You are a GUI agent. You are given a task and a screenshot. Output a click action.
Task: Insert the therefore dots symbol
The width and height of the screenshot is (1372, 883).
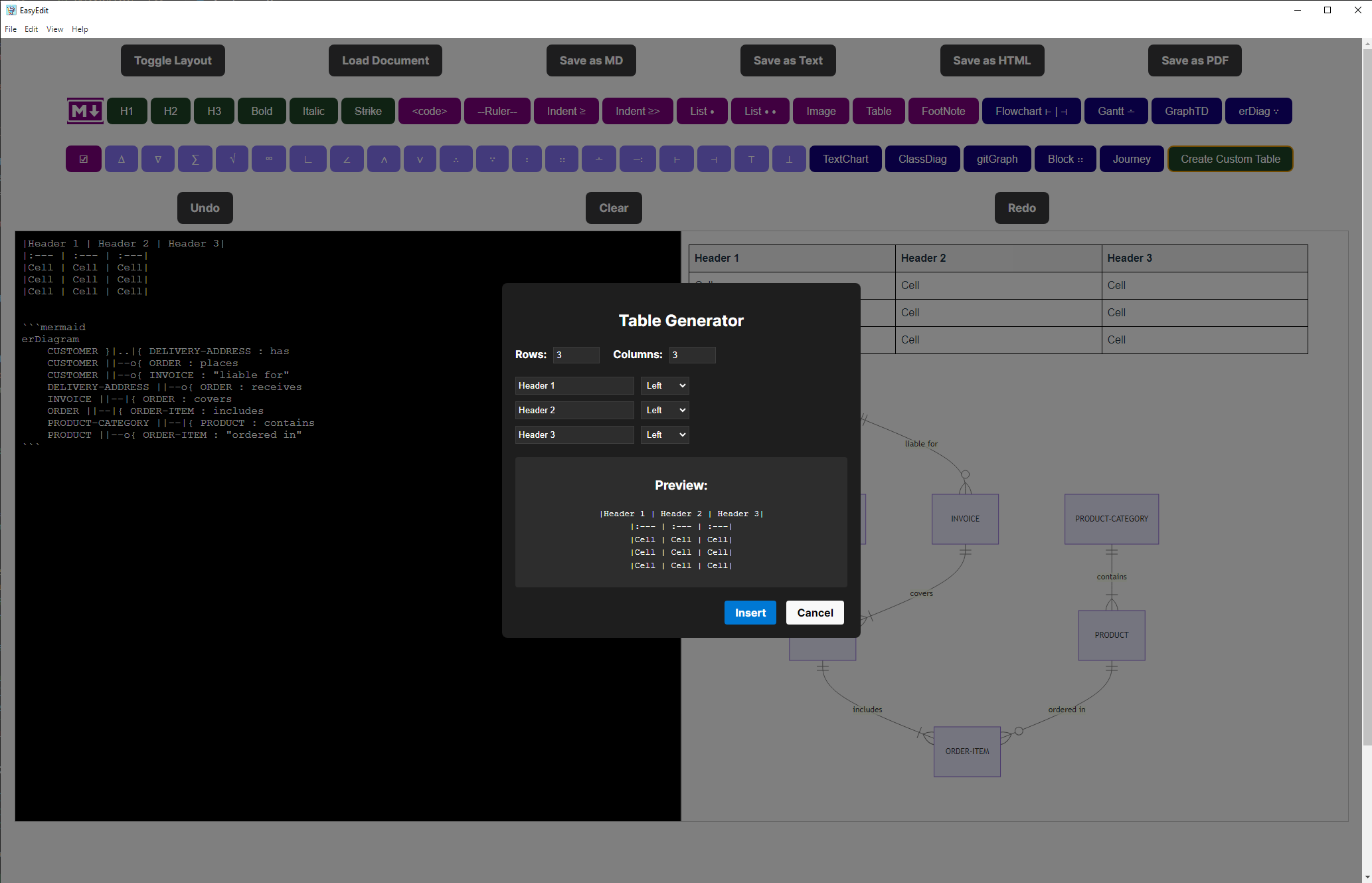[456, 159]
